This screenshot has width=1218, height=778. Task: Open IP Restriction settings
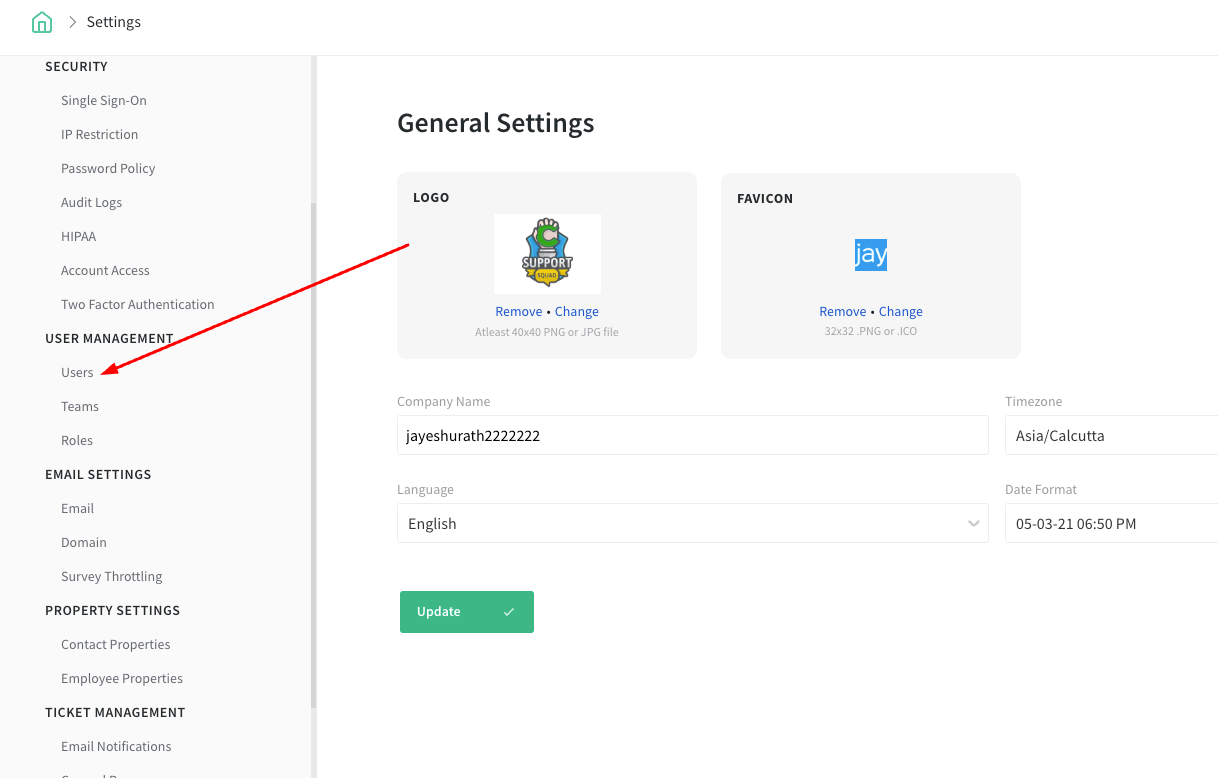click(100, 134)
